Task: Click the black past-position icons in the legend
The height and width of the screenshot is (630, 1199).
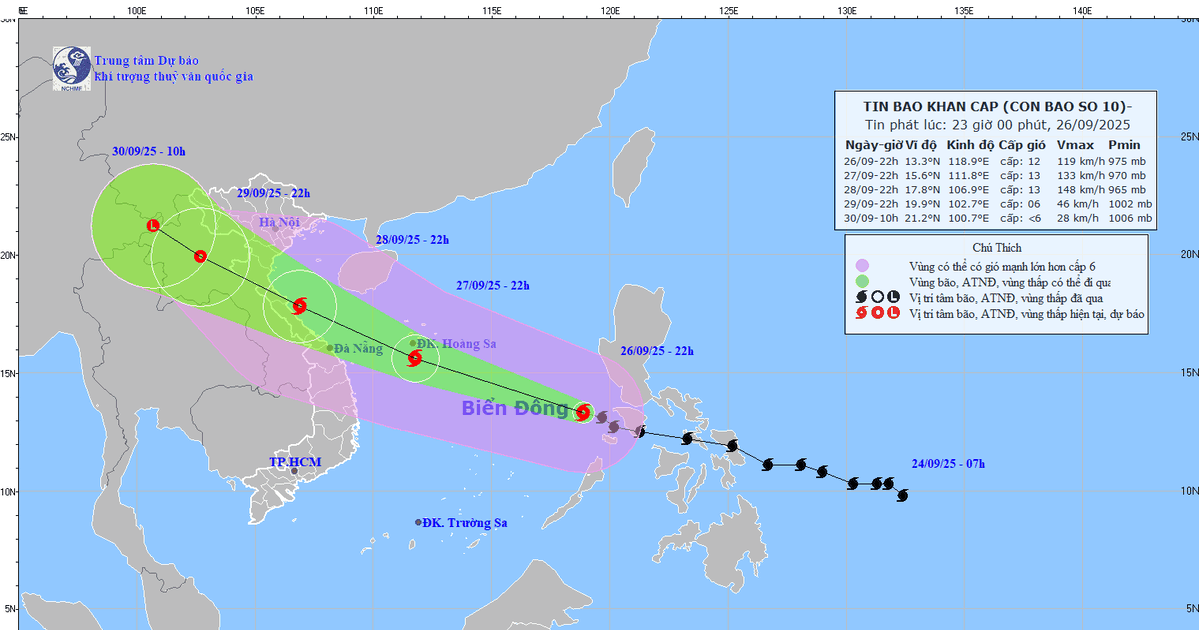Action: [x=877, y=297]
